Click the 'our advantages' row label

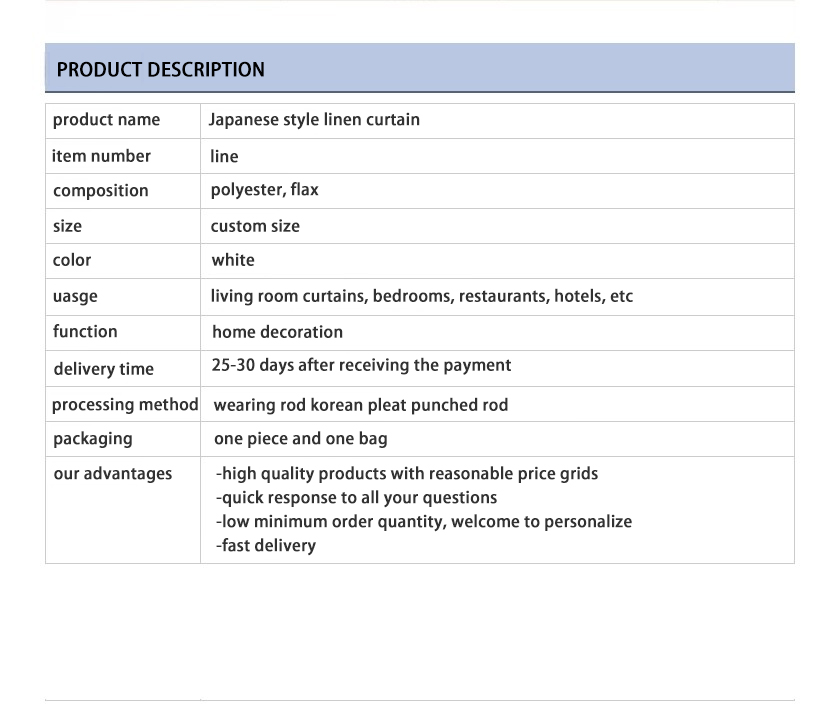112,474
